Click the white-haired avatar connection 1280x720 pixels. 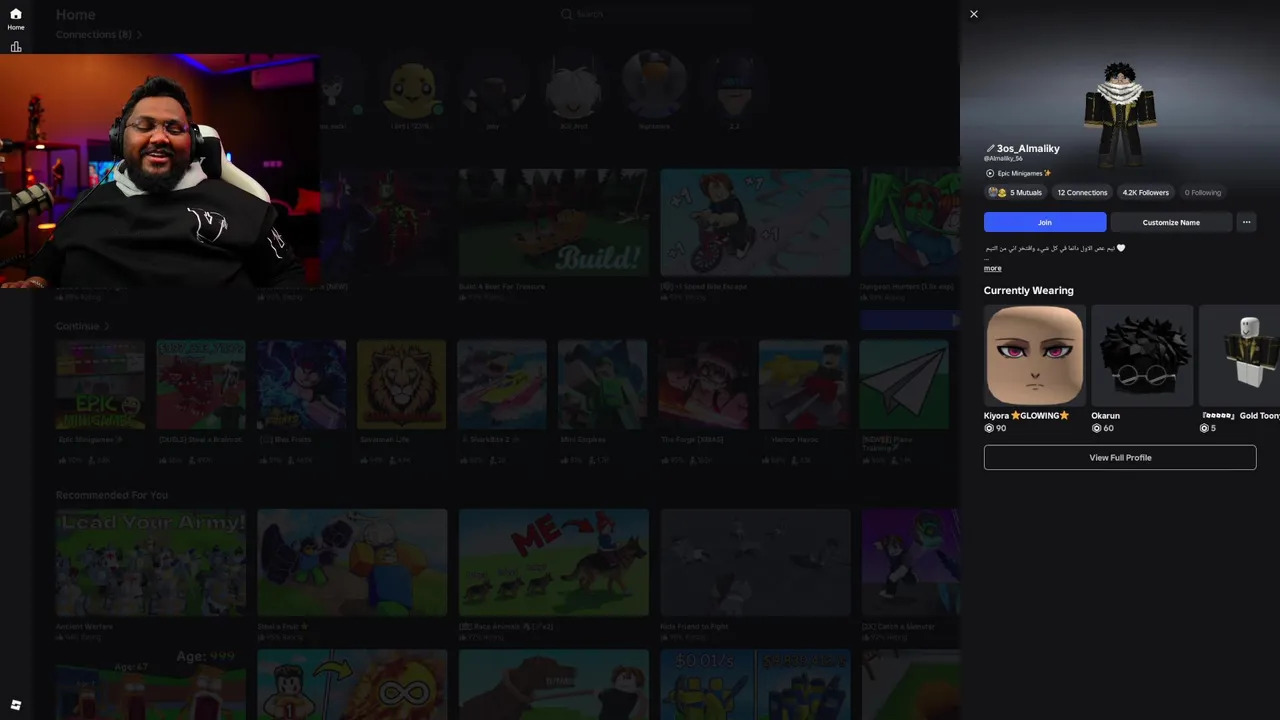(x=574, y=88)
